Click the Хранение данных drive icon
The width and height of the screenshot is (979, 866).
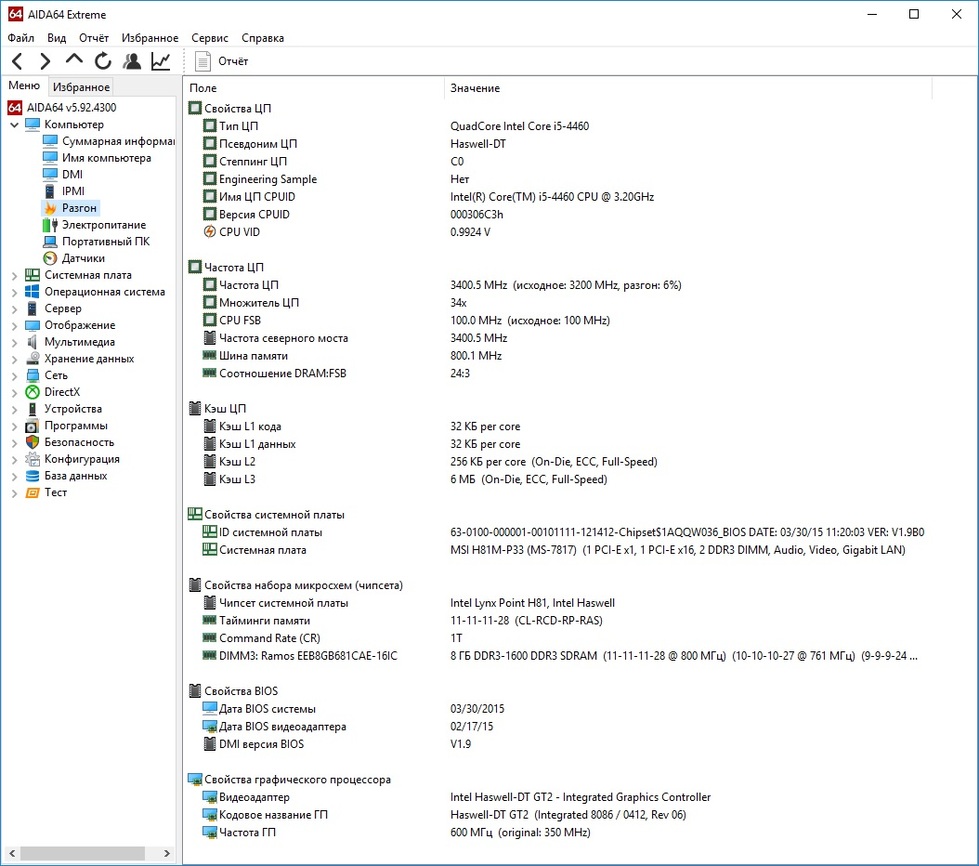32,359
